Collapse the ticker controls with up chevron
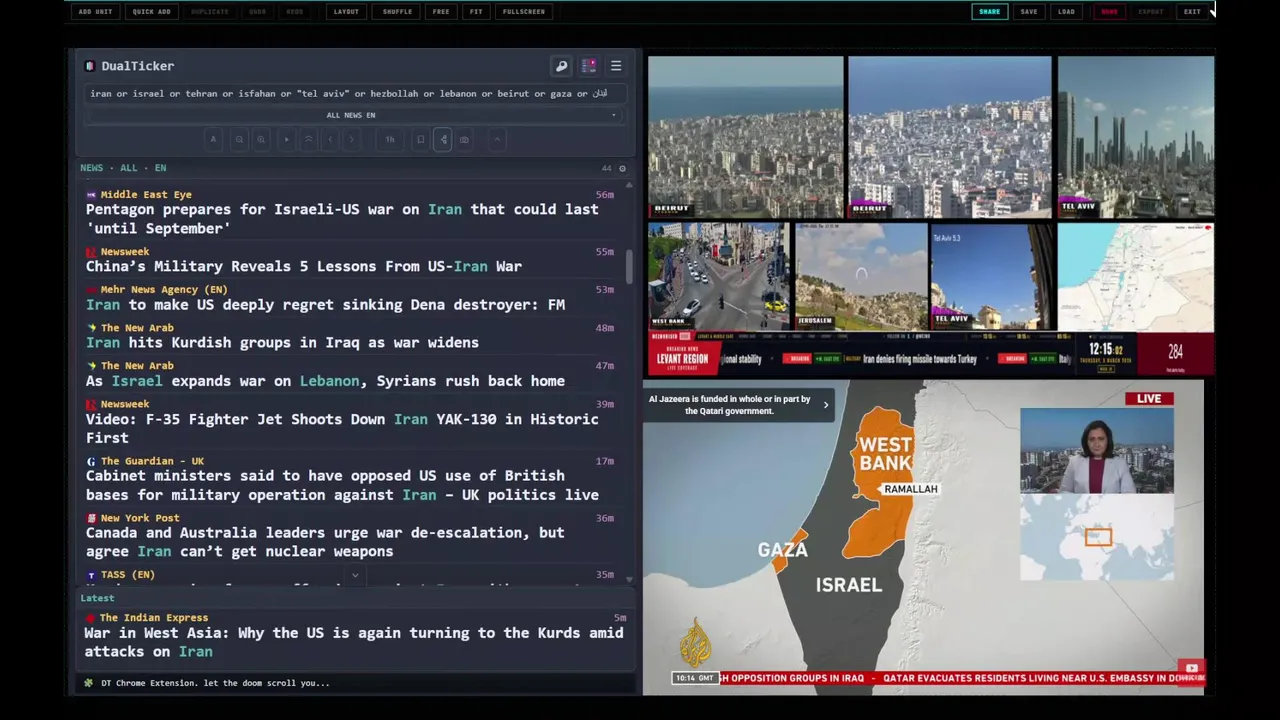The image size is (1280, 720). pyautogui.click(x=497, y=140)
